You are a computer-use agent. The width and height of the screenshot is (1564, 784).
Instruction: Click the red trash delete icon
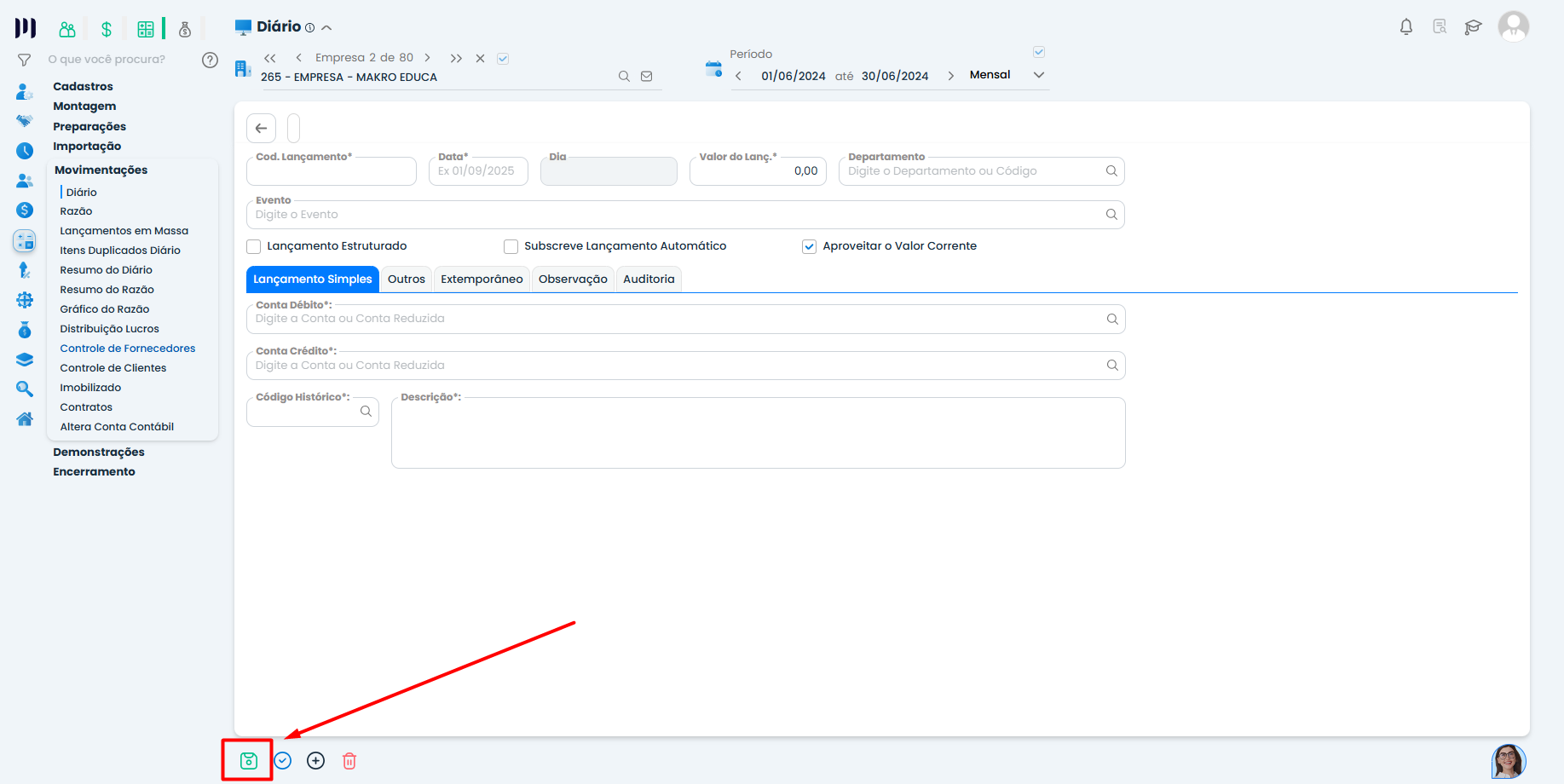[x=349, y=761]
